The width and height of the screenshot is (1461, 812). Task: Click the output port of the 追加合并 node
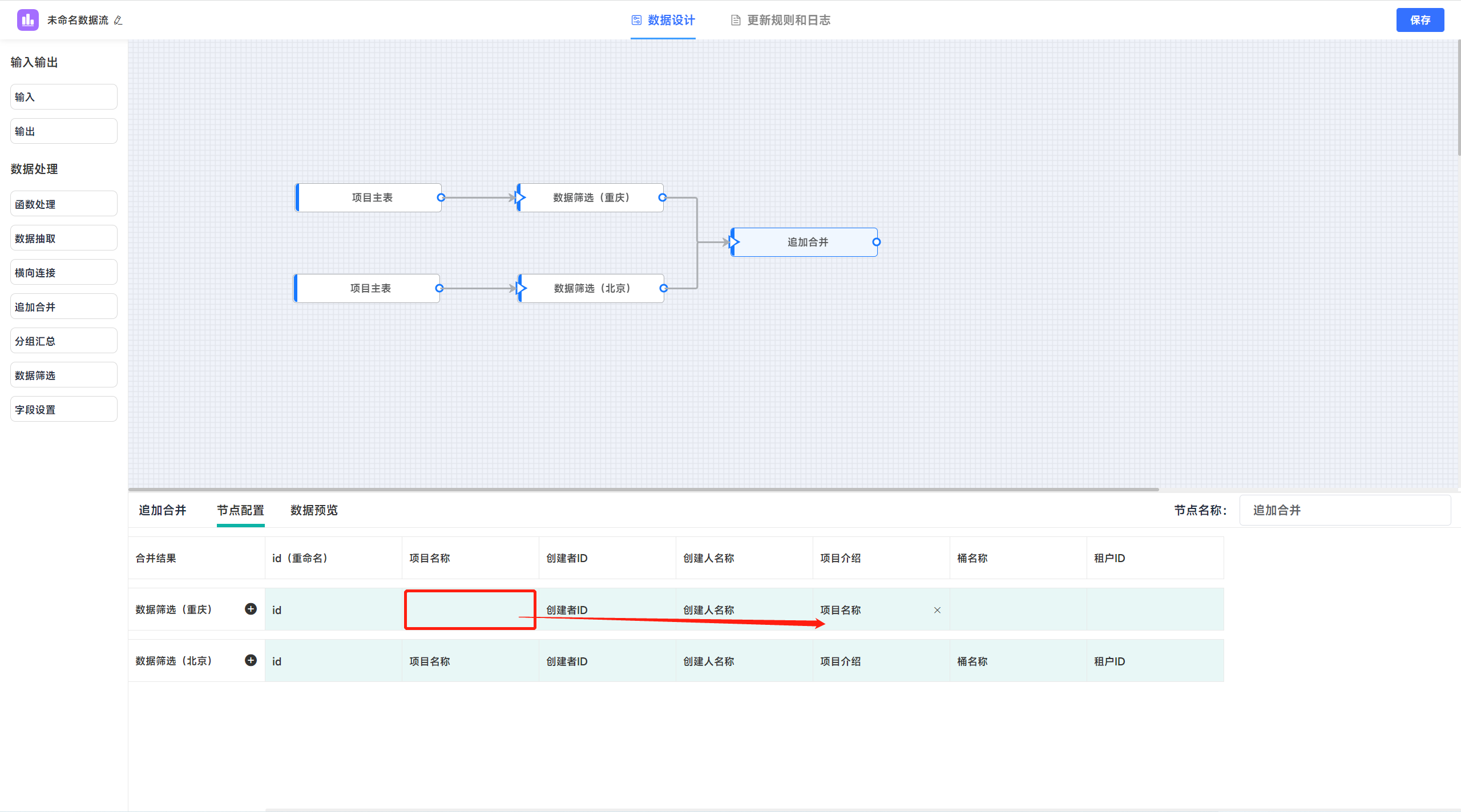coord(877,242)
